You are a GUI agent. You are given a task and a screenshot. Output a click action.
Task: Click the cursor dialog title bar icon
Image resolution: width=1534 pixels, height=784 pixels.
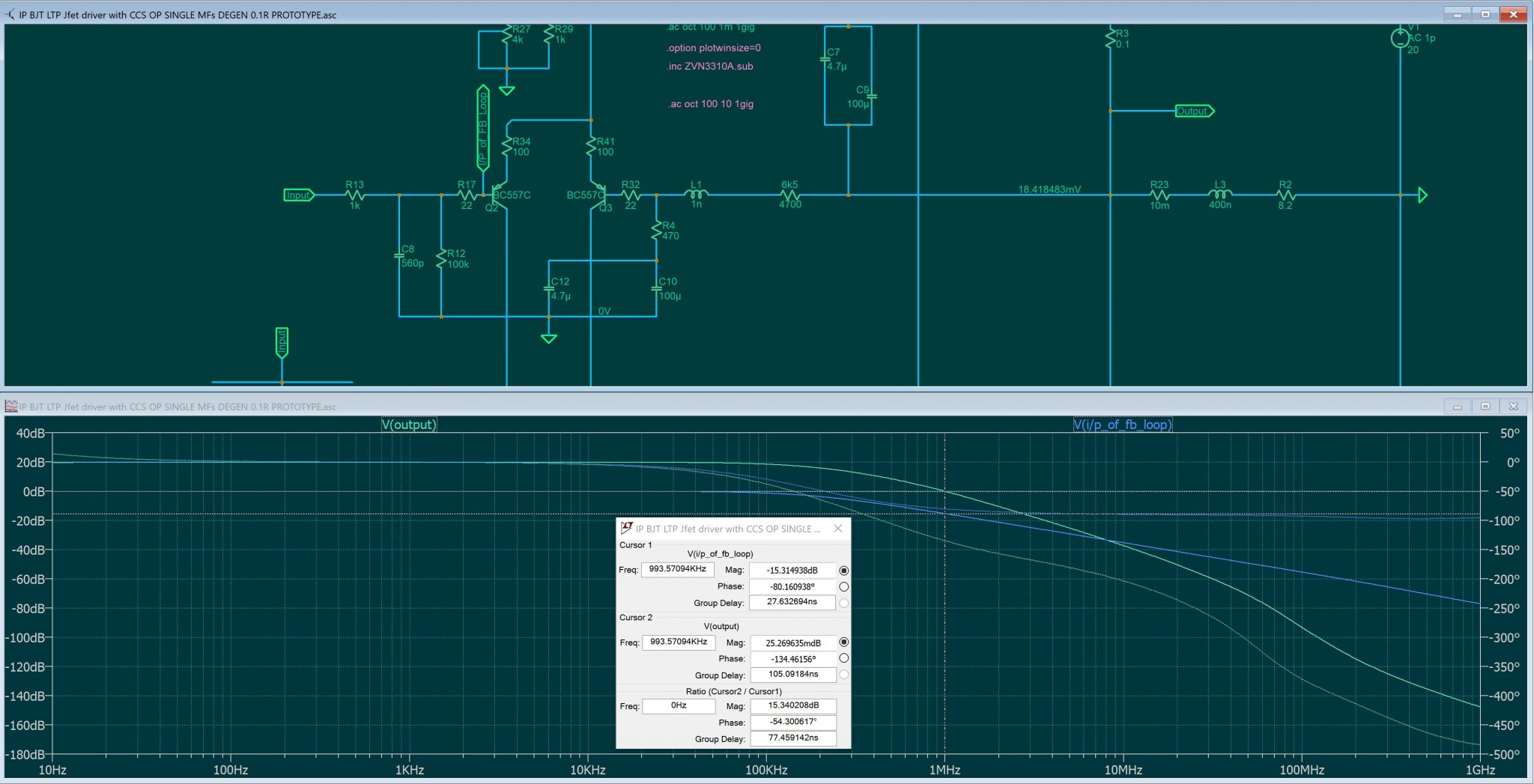point(627,528)
